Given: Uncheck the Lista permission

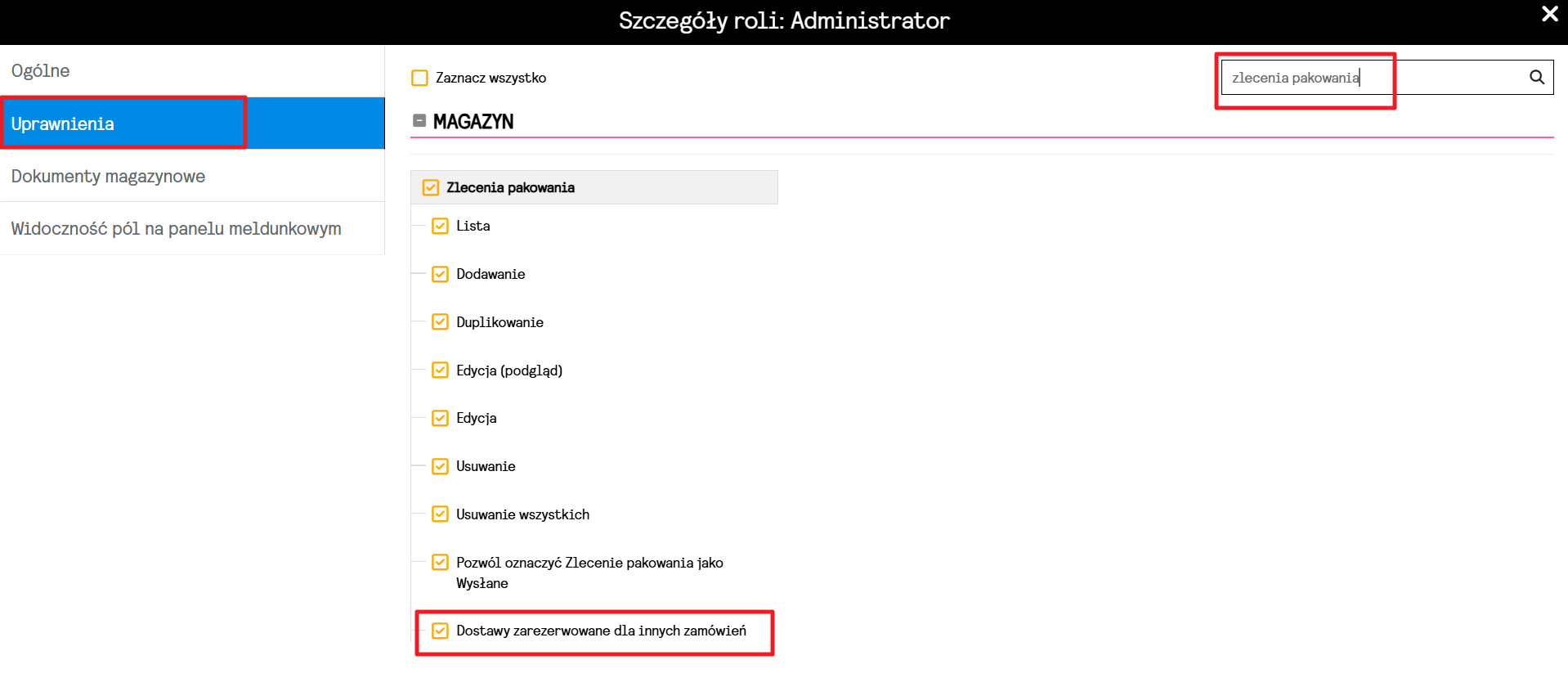Looking at the screenshot, I should pos(440,226).
